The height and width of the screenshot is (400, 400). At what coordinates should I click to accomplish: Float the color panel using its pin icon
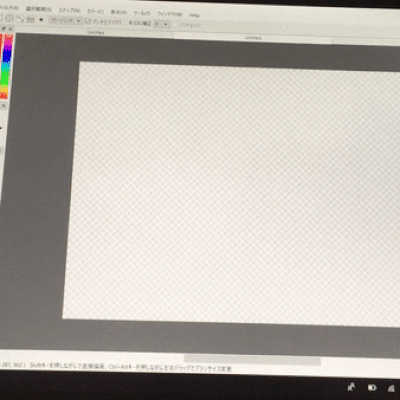[4, 28]
